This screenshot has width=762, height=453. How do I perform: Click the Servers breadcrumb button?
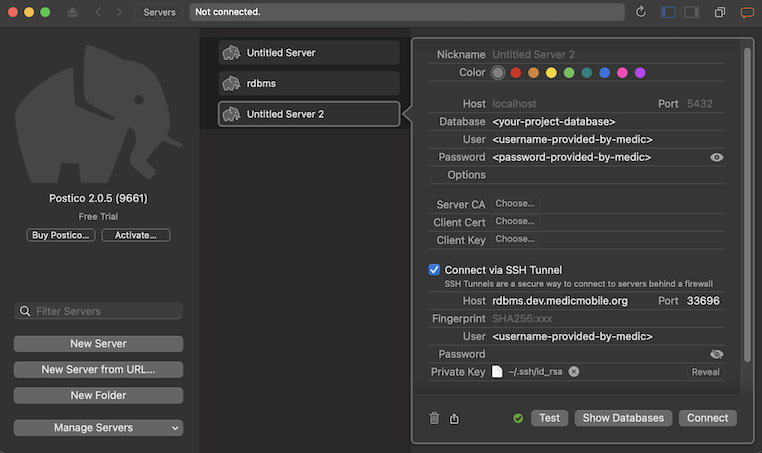coord(159,12)
